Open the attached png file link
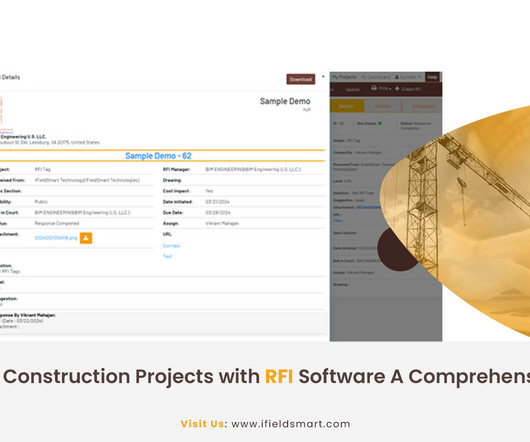The height and width of the screenshot is (442, 530). [56, 238]
